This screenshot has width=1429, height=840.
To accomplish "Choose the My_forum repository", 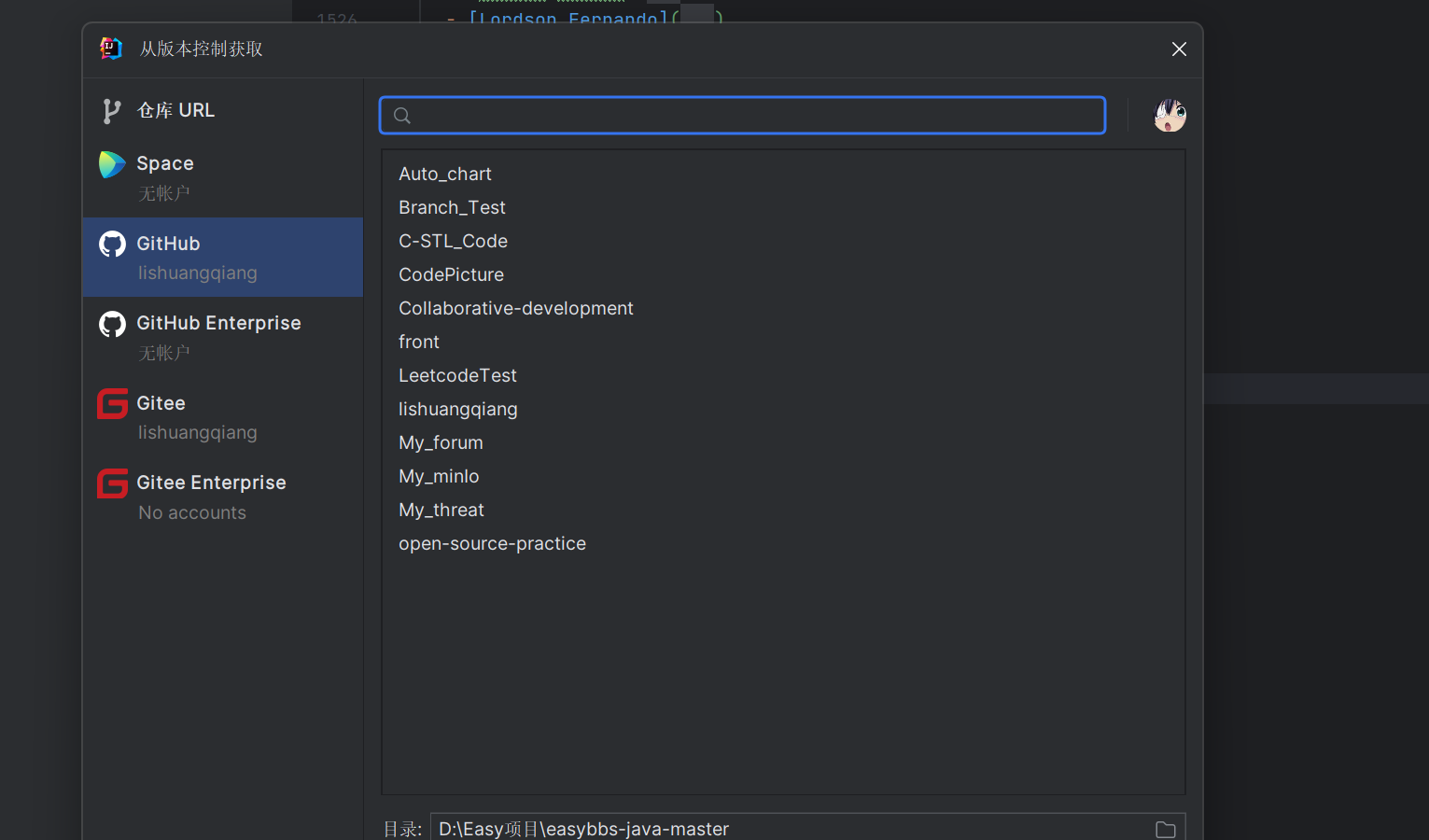I will [441, 442].
